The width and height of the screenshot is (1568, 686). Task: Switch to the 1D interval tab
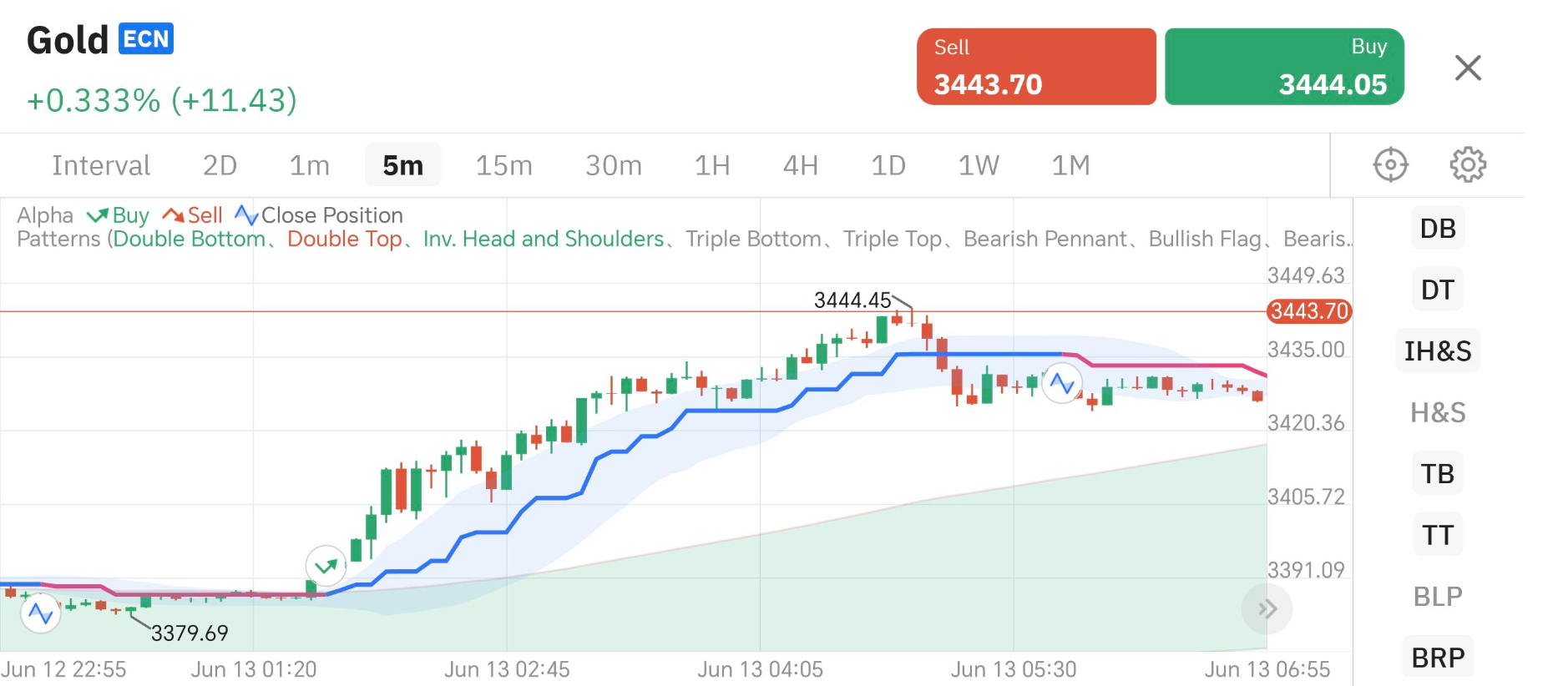click(888, 164)
